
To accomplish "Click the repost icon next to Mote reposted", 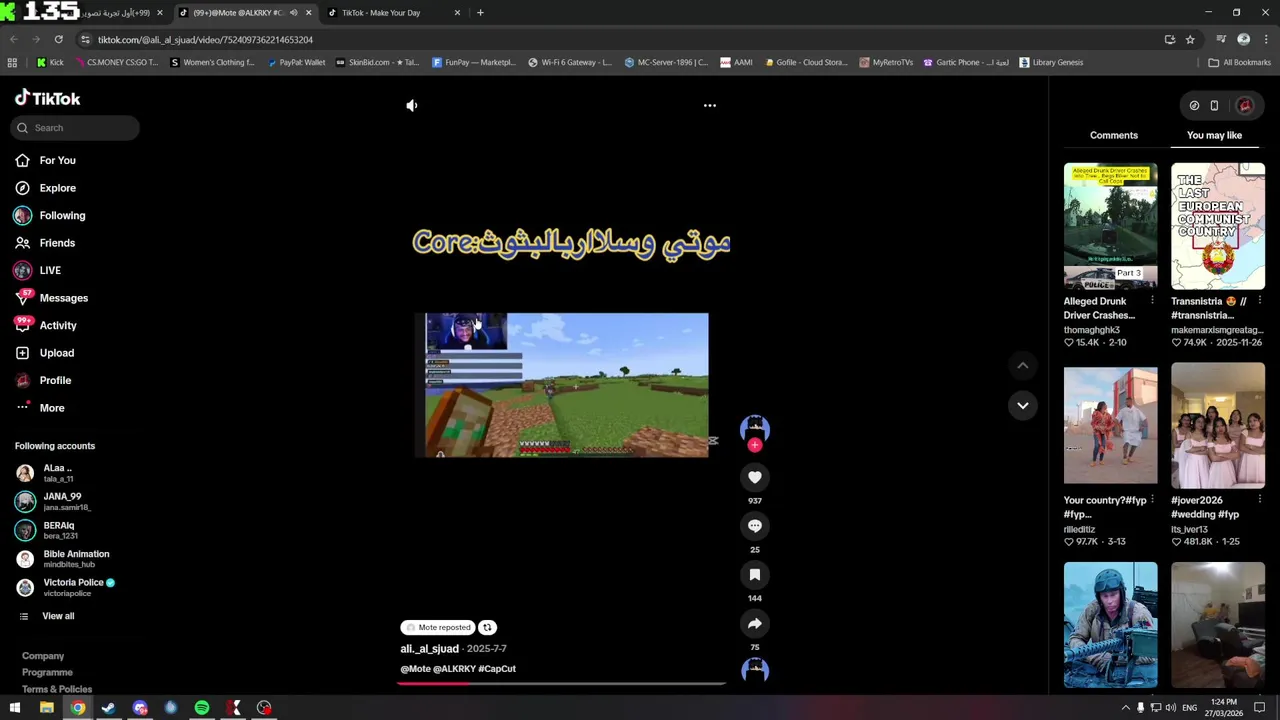I will [487, 627].
